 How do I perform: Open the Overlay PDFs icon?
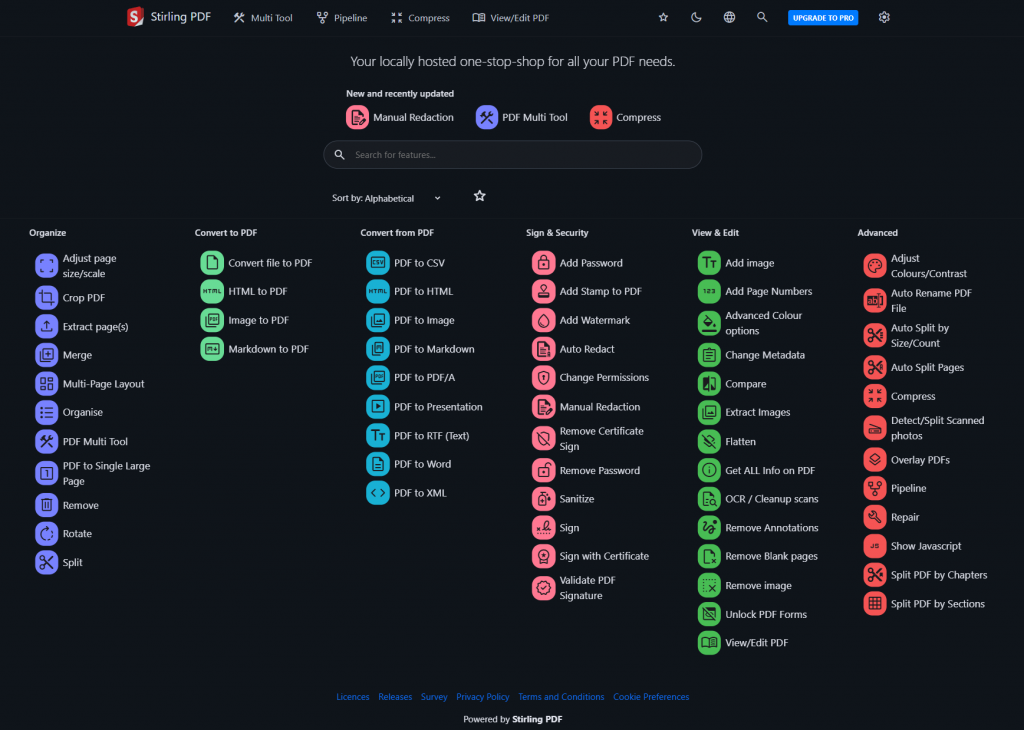click(874, 460)
